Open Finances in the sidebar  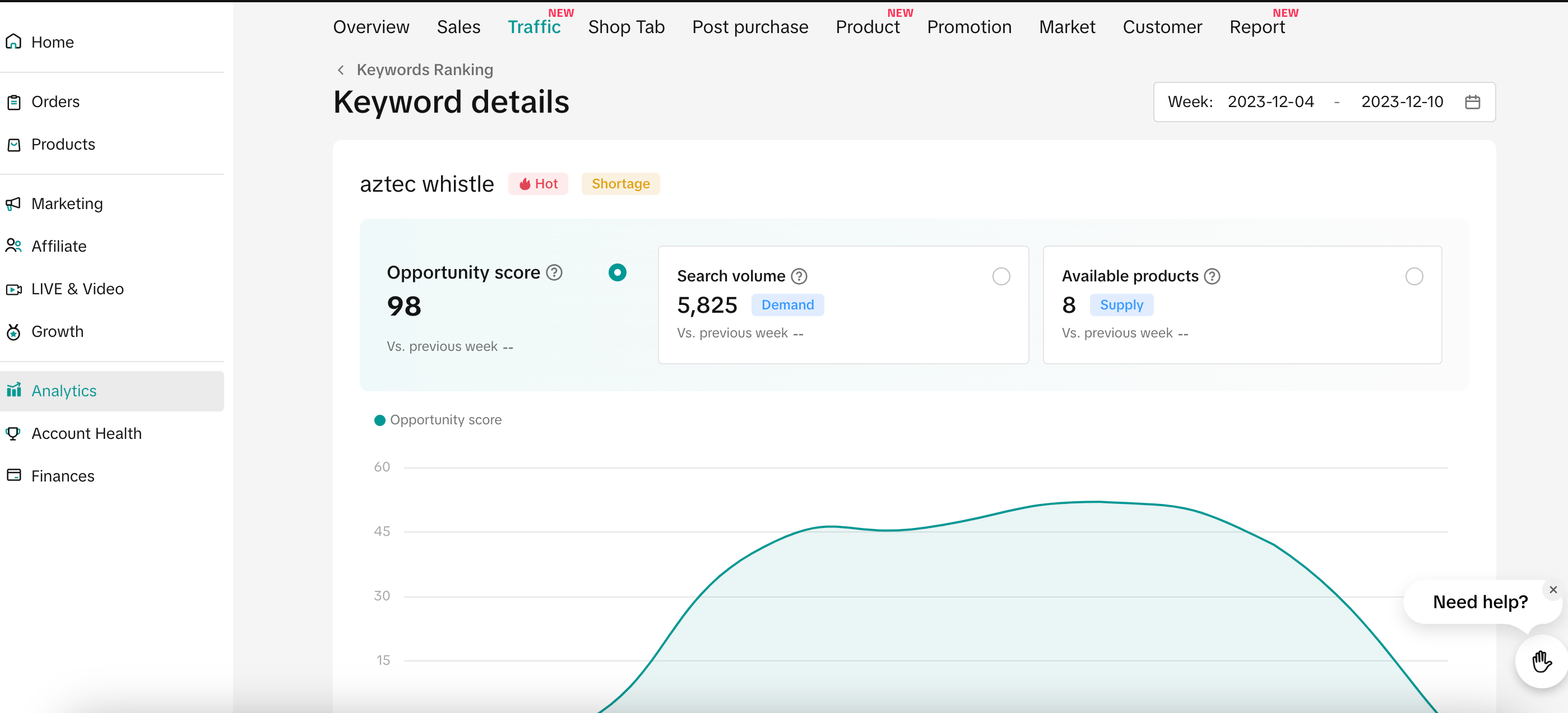[63, 476]
